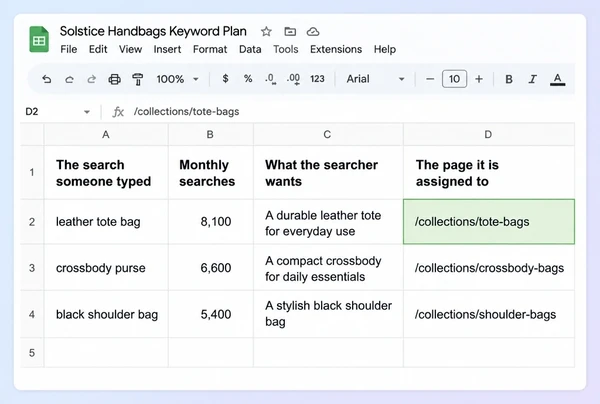This screenshot has width=600, height=404.
Task: Click the Undo arrow in toolbar
Action: tap(47, 79)
